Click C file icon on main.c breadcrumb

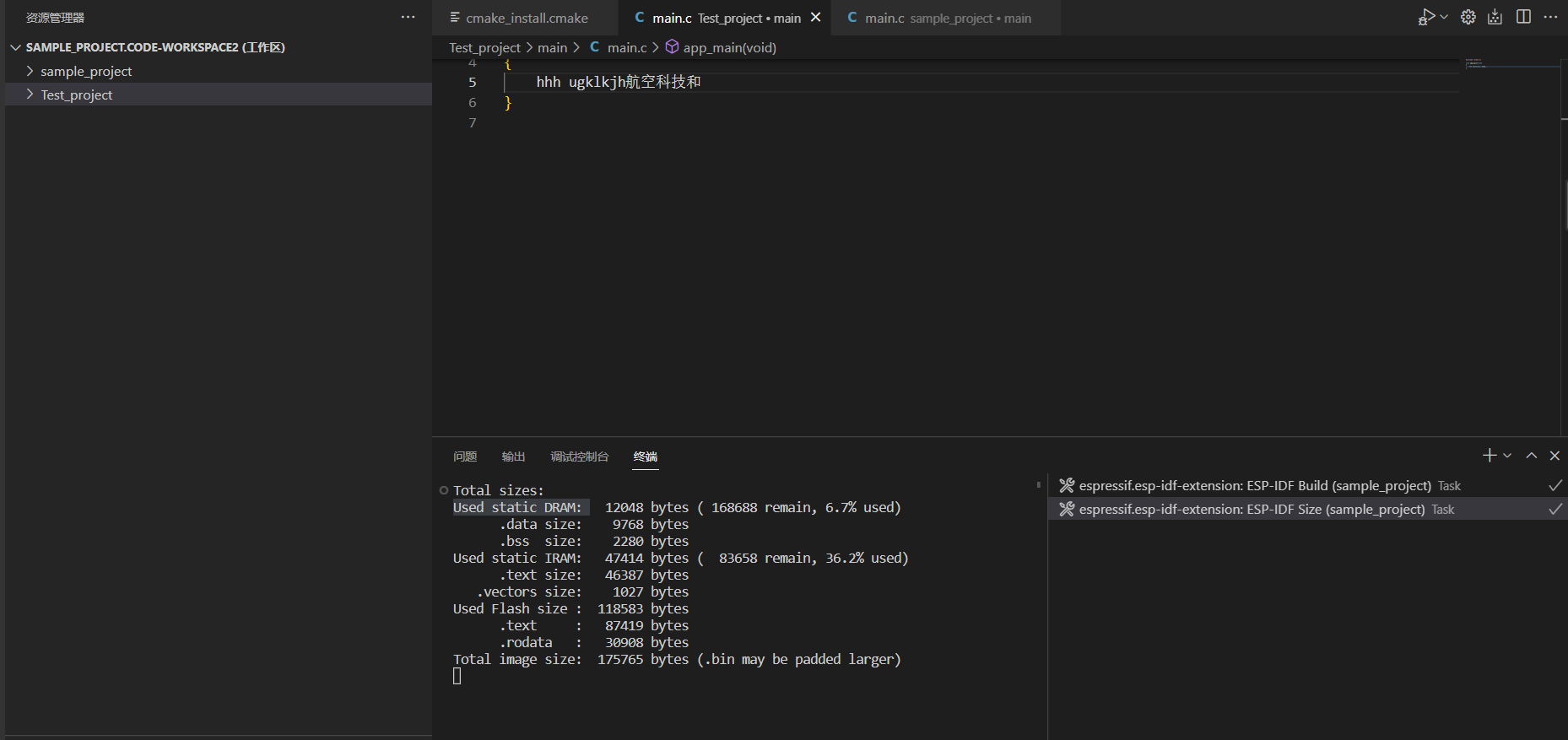[x=595, y=47]
